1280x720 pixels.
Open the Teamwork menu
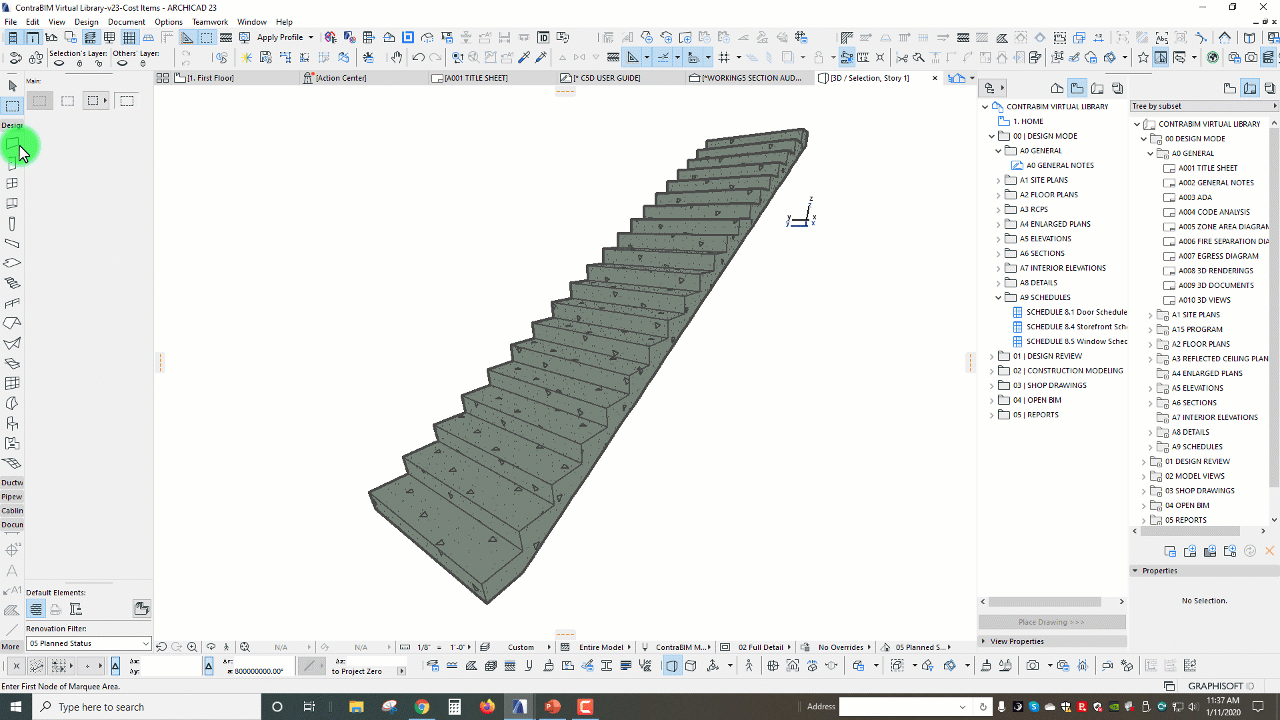209,22
